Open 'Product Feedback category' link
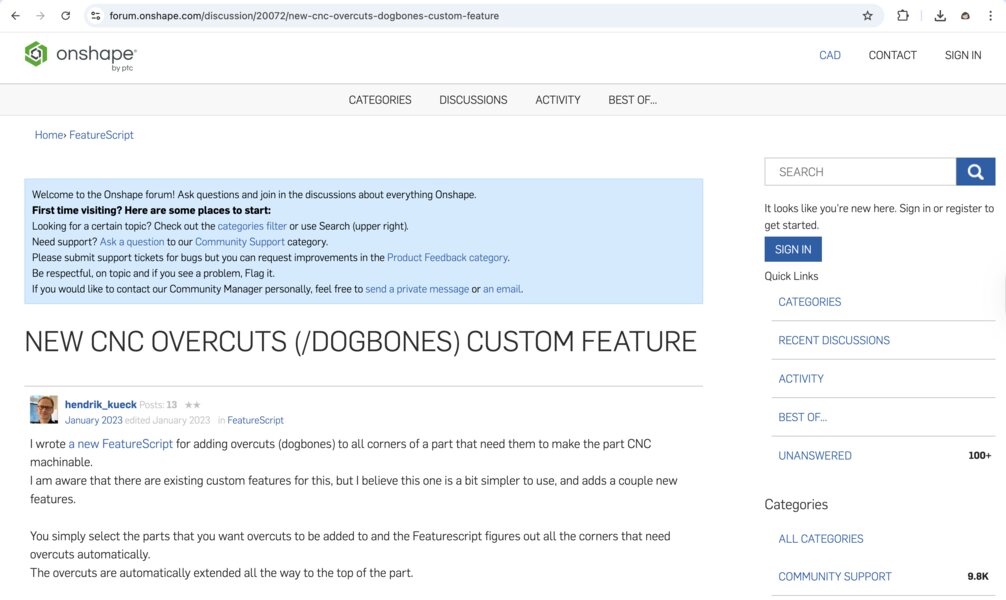 447,257
